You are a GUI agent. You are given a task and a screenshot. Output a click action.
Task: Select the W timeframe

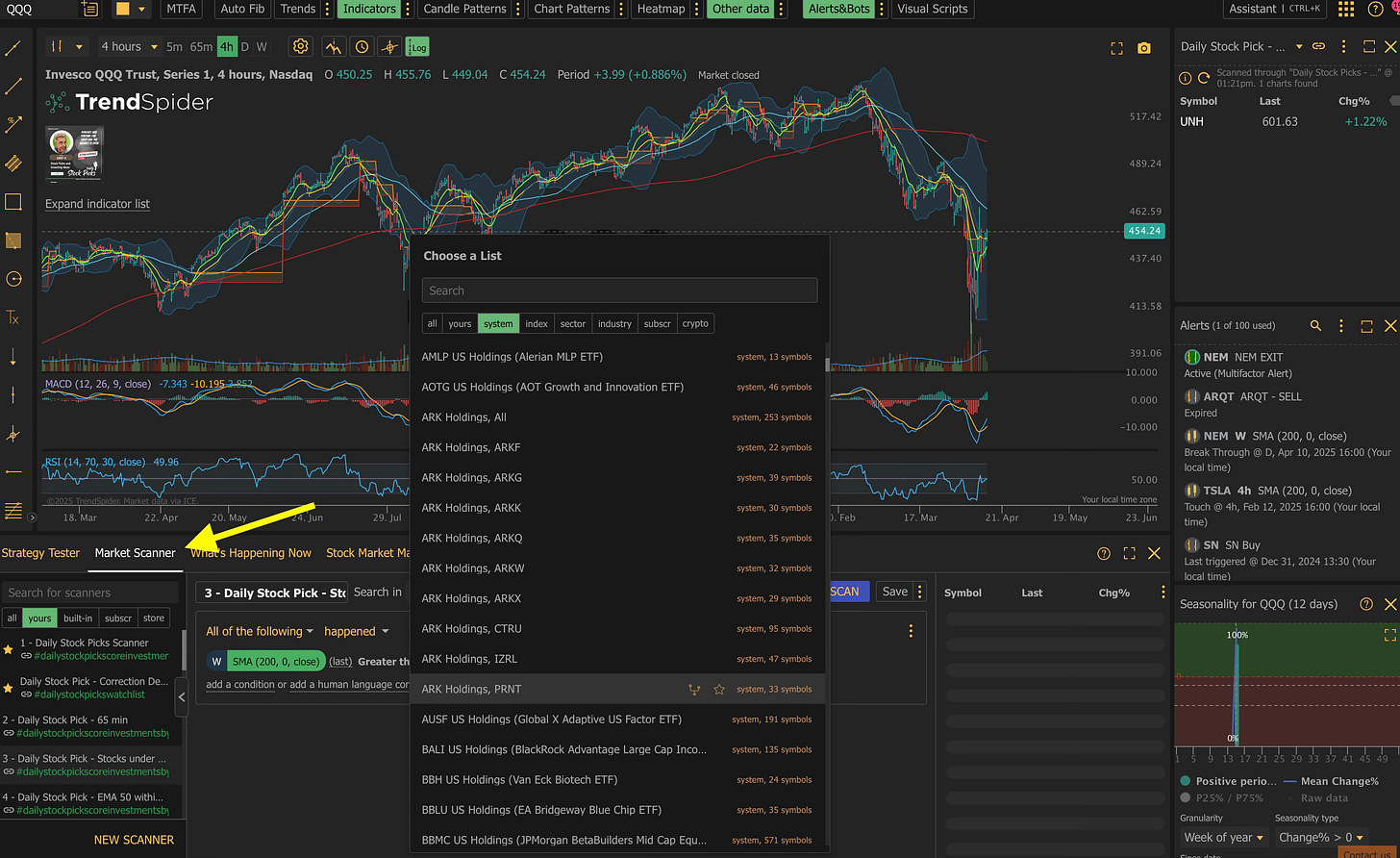coord(262,46)
